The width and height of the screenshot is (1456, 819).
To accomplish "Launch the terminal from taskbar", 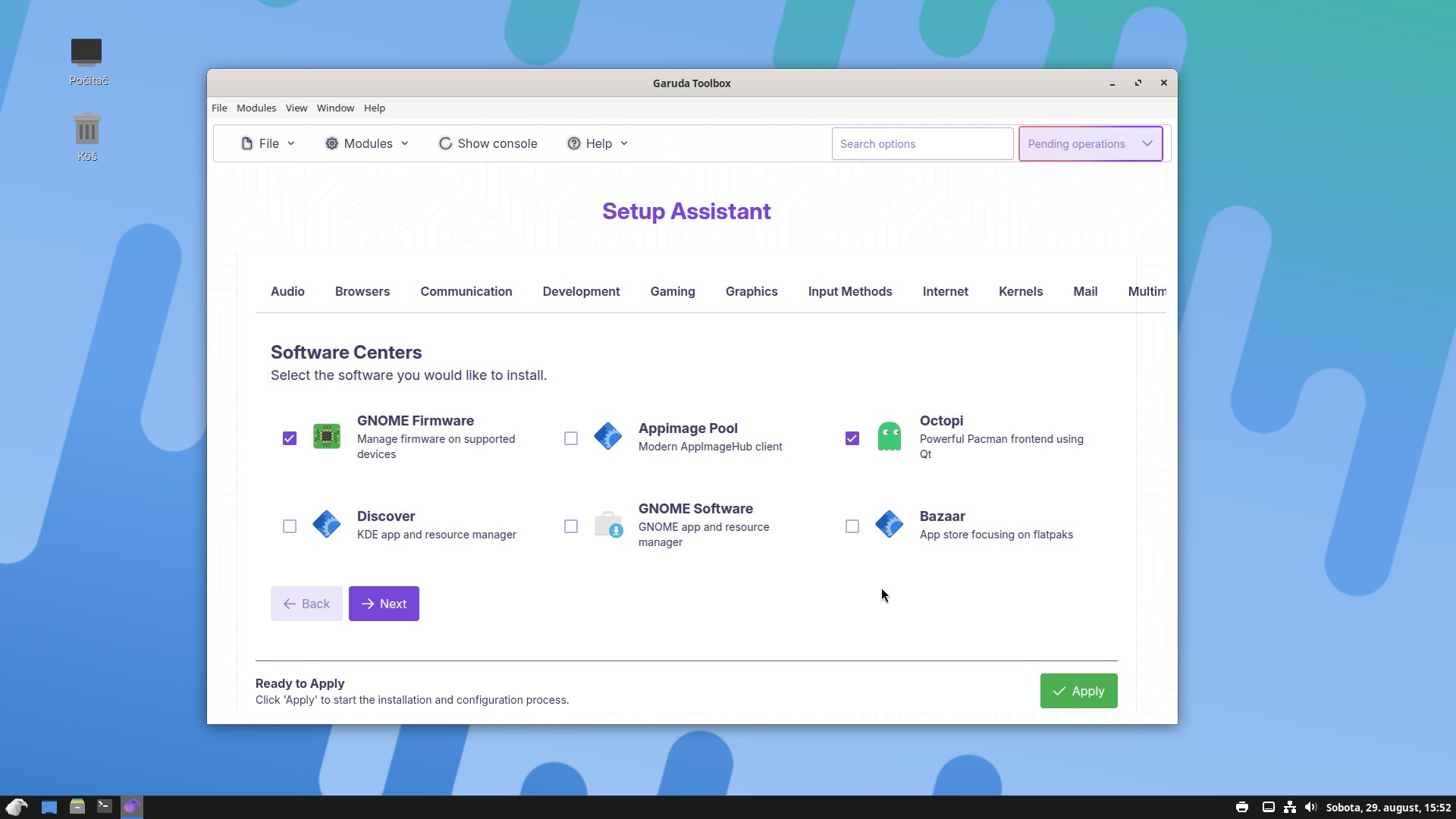I will (105, 807).
